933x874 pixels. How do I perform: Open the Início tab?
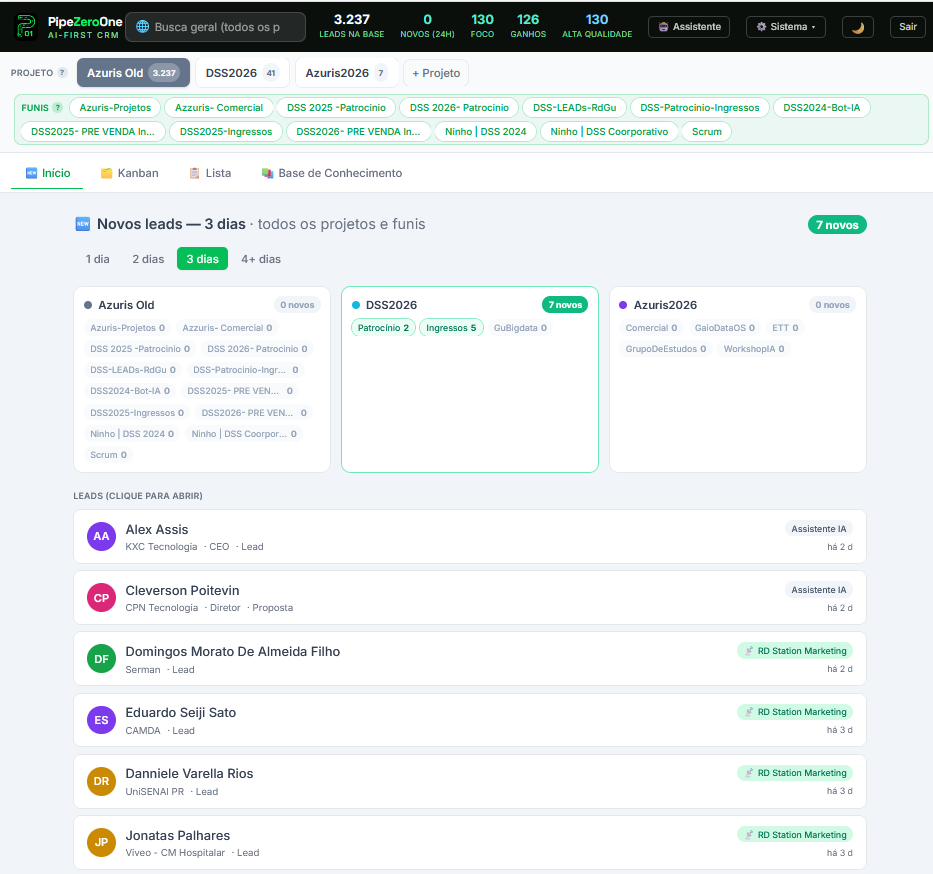47,173
